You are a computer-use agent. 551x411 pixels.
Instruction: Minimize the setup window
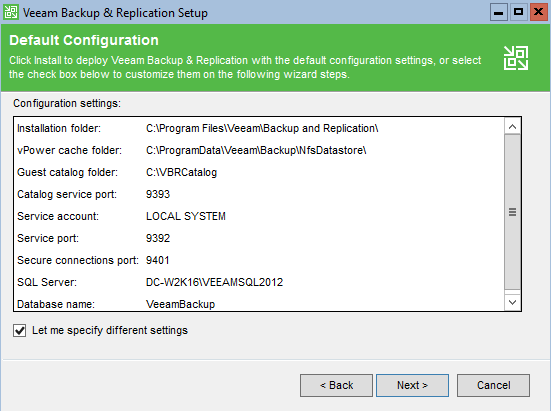[498, 12]
